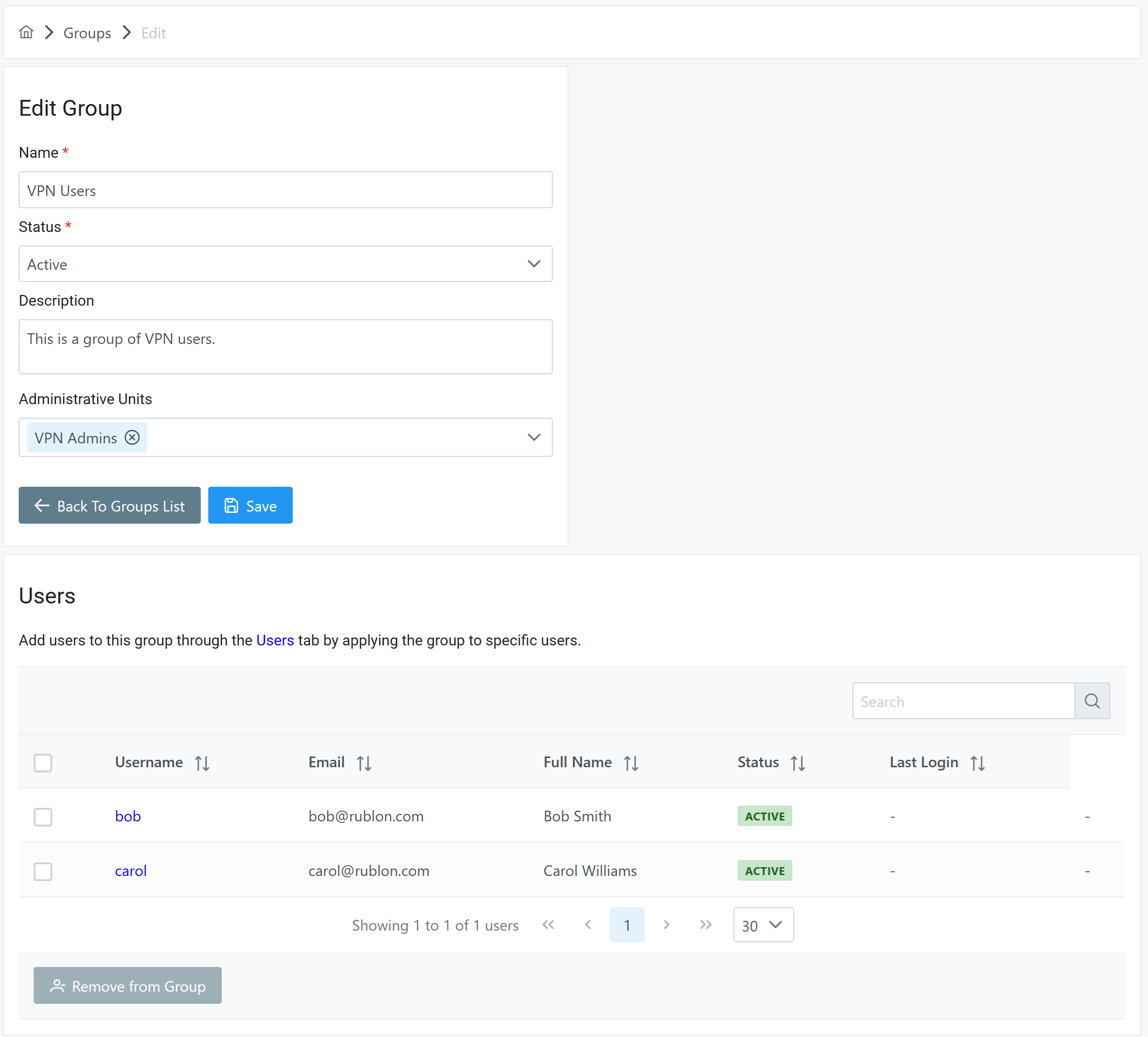1148x1037 pixels.
Task: Remove the VPN Admins tag
Action: click(132, 437)
